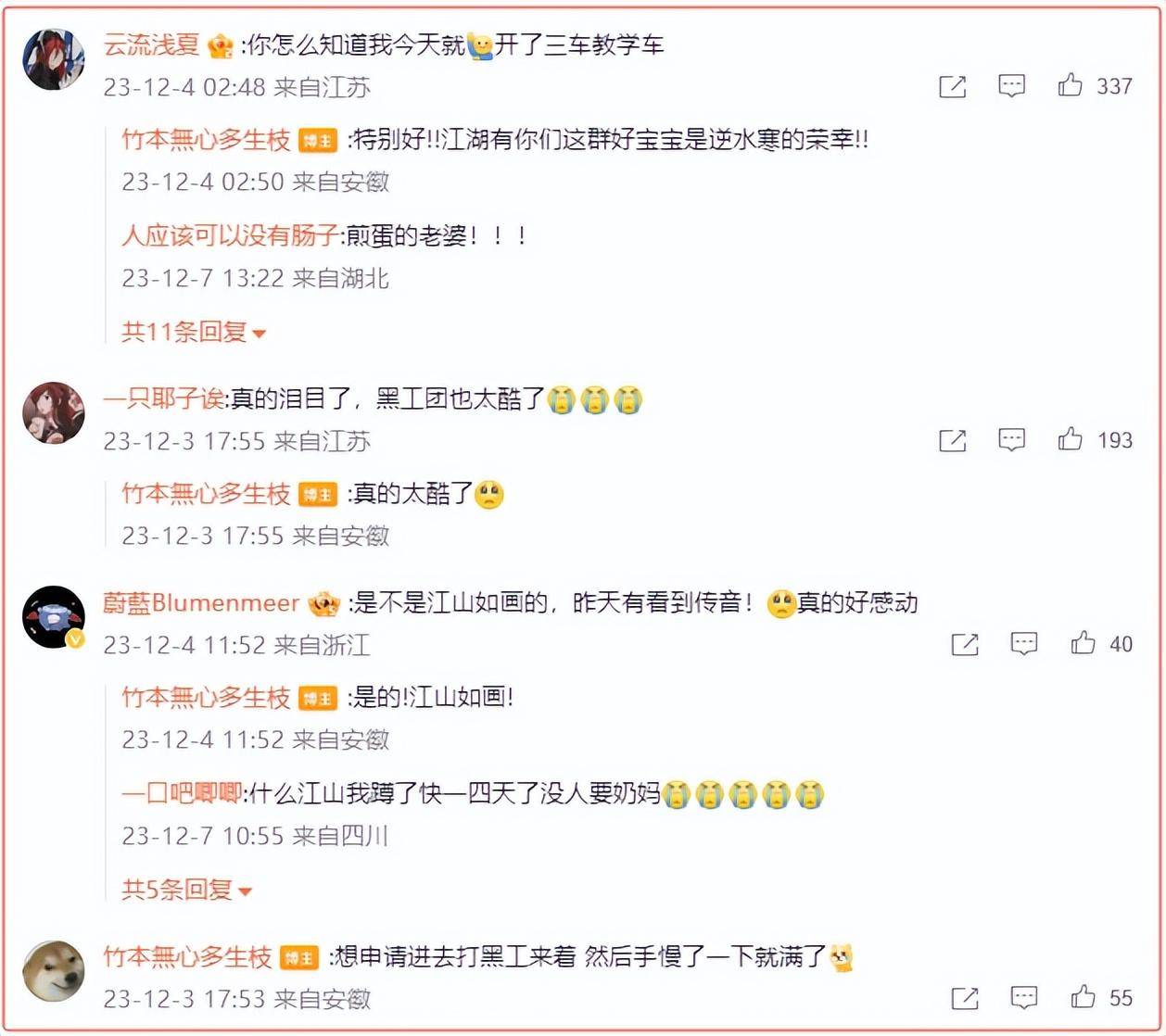1166x1036 pixels.
Task: Expand 共5条回复 replies list
Action: coord(187,890)
